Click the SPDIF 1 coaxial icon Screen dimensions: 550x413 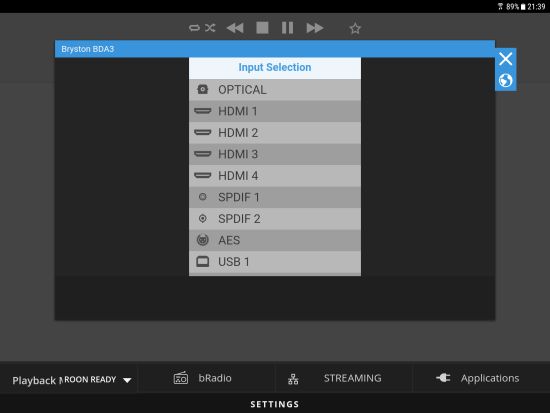(x=203, y=196)
